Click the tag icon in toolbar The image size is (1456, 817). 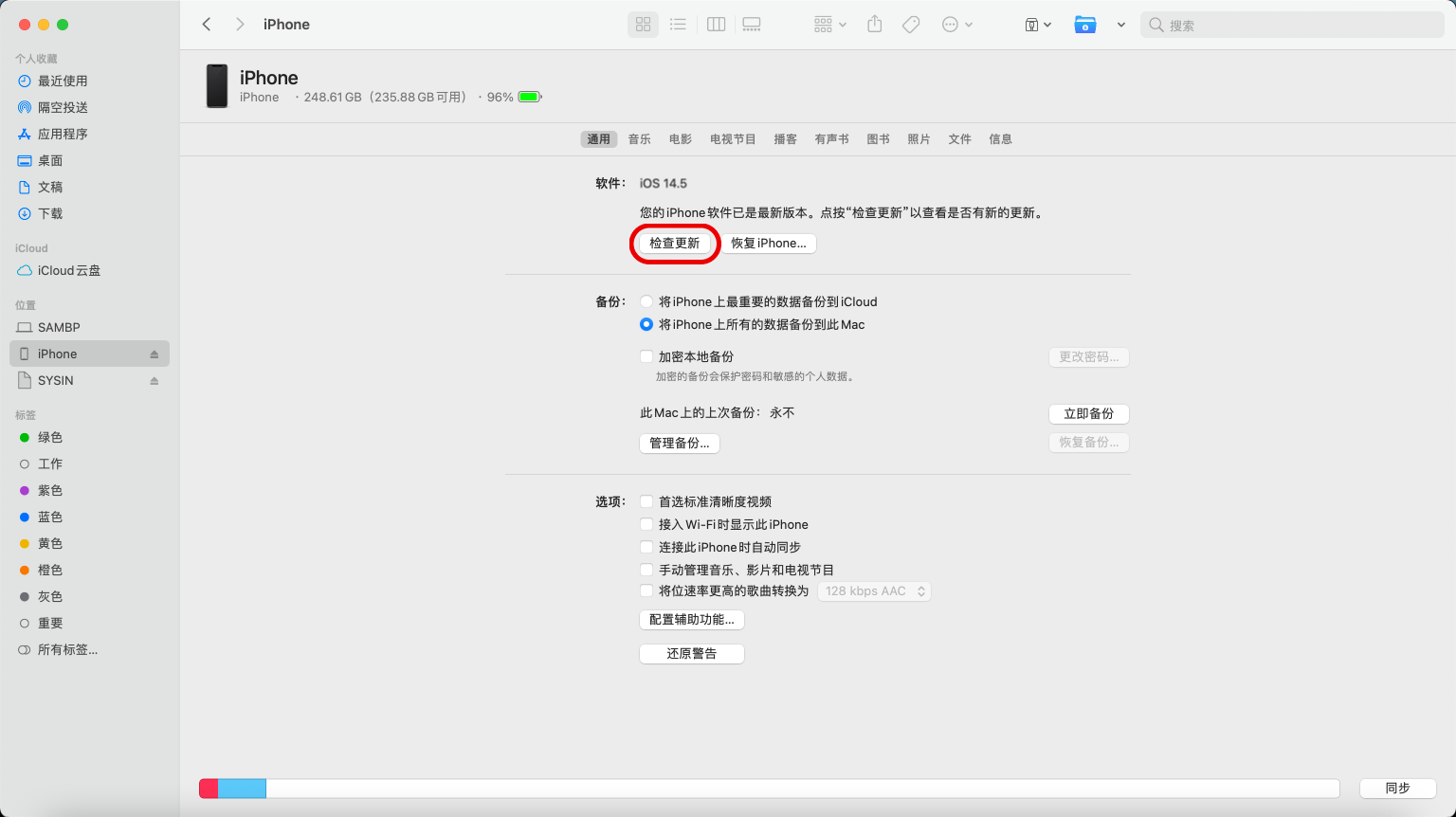pyautogui.click(x=911, y=25)
